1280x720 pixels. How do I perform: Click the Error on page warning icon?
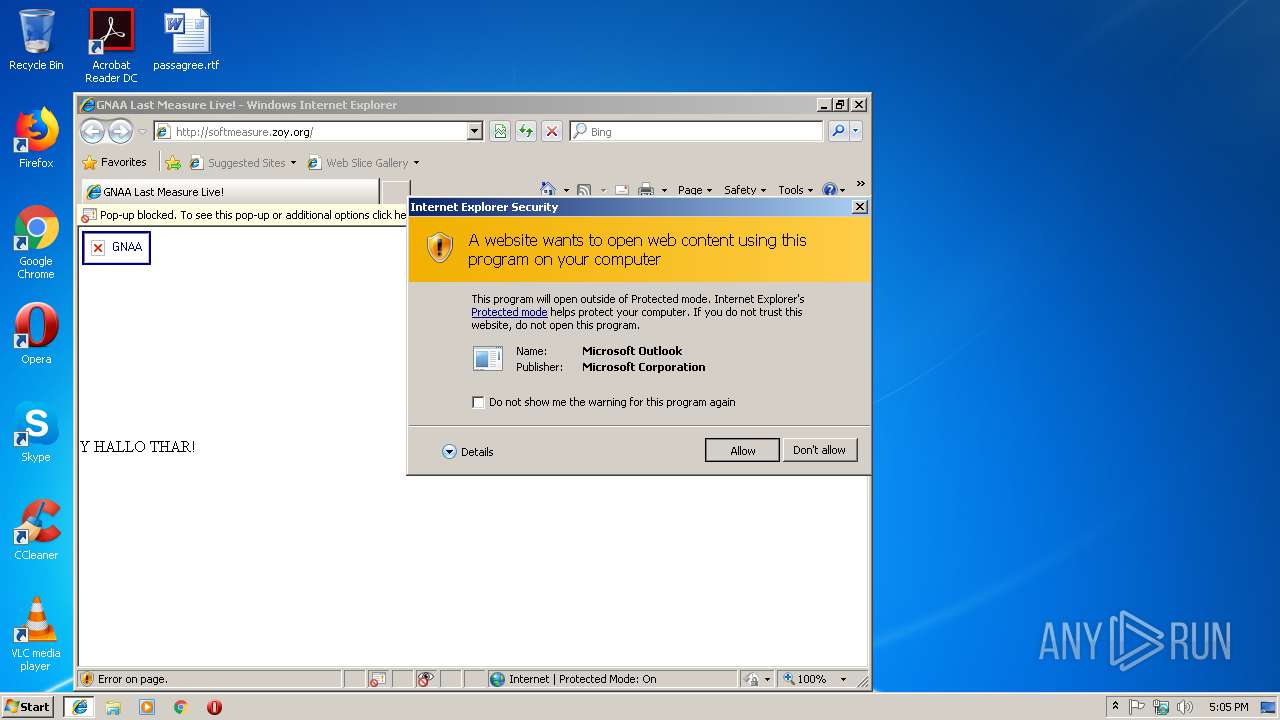coord(87,679)
